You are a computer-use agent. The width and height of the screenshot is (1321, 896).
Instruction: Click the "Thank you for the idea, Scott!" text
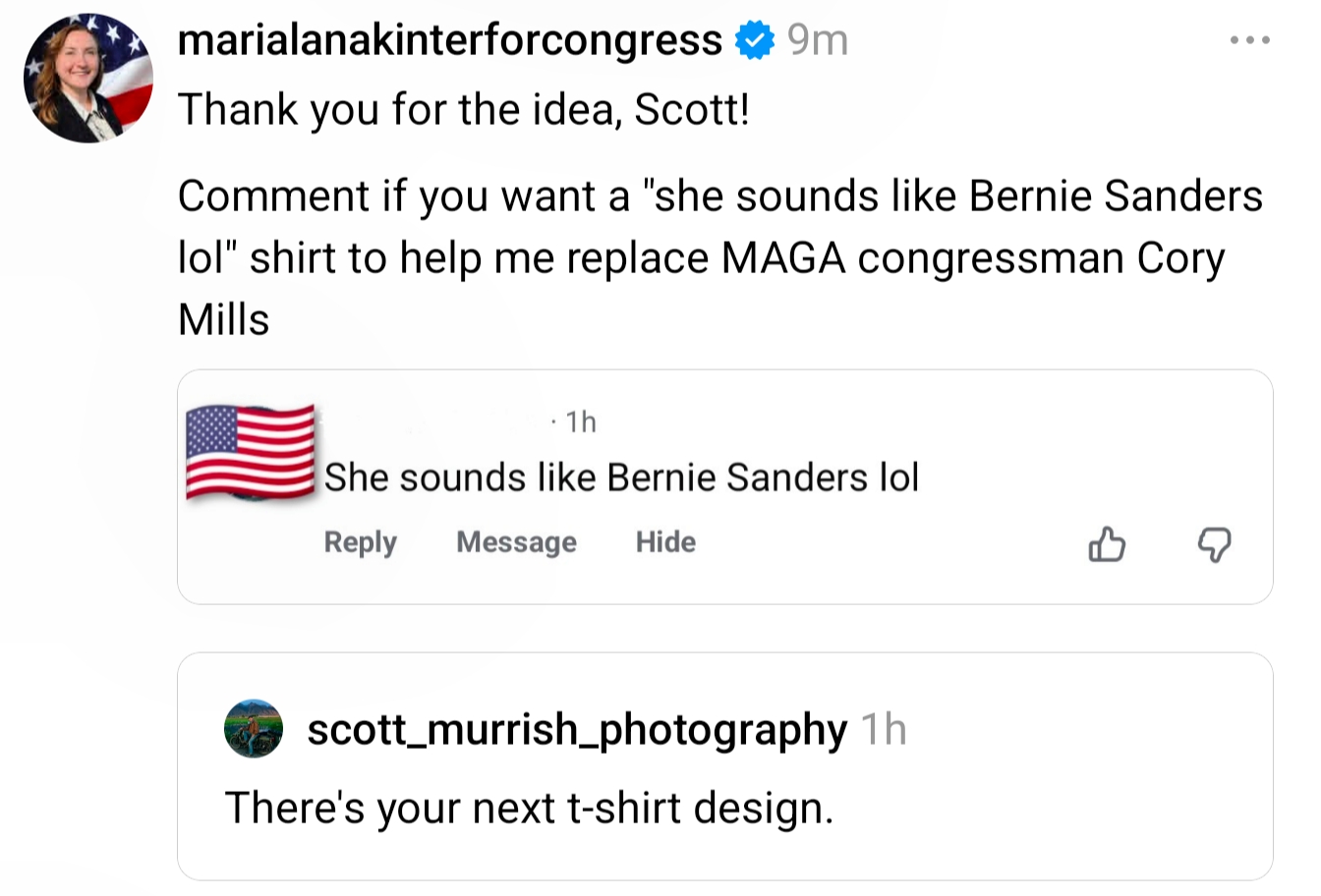(463, 109)
